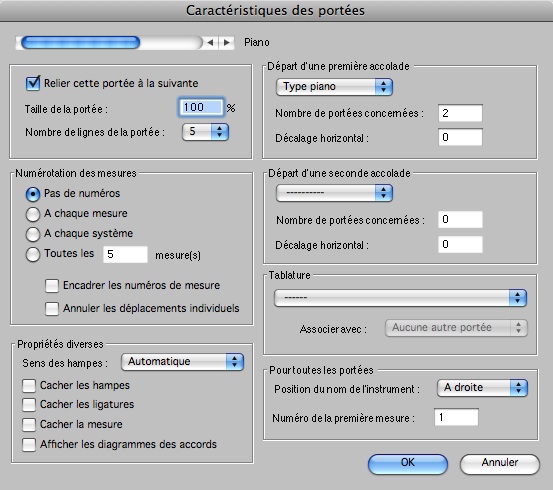Select the 'A chaque mesure' radio option
The image size is (553, 490).
click(x=32, y=214)
